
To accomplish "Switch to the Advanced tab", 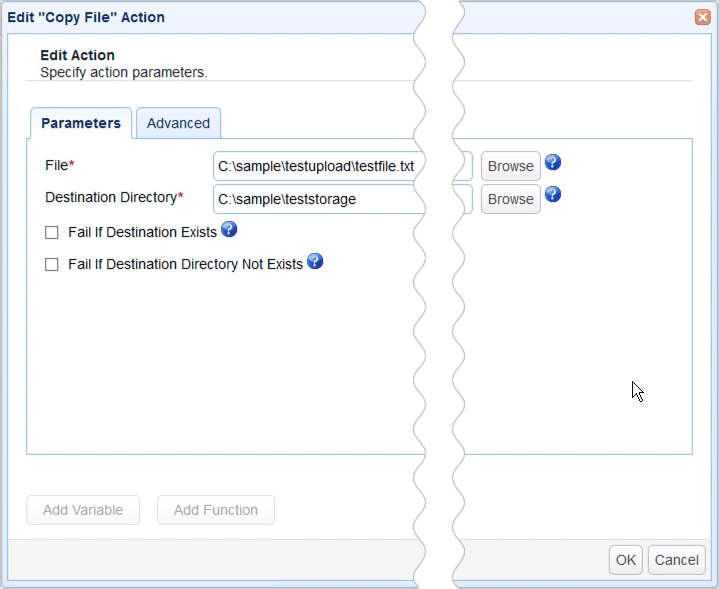I will 178,123.
